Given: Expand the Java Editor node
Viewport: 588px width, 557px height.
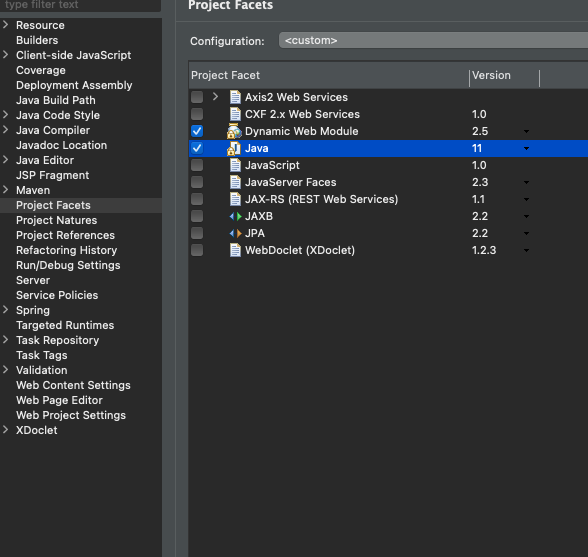Looking at the screenshot, I should (x=6, y=160).
